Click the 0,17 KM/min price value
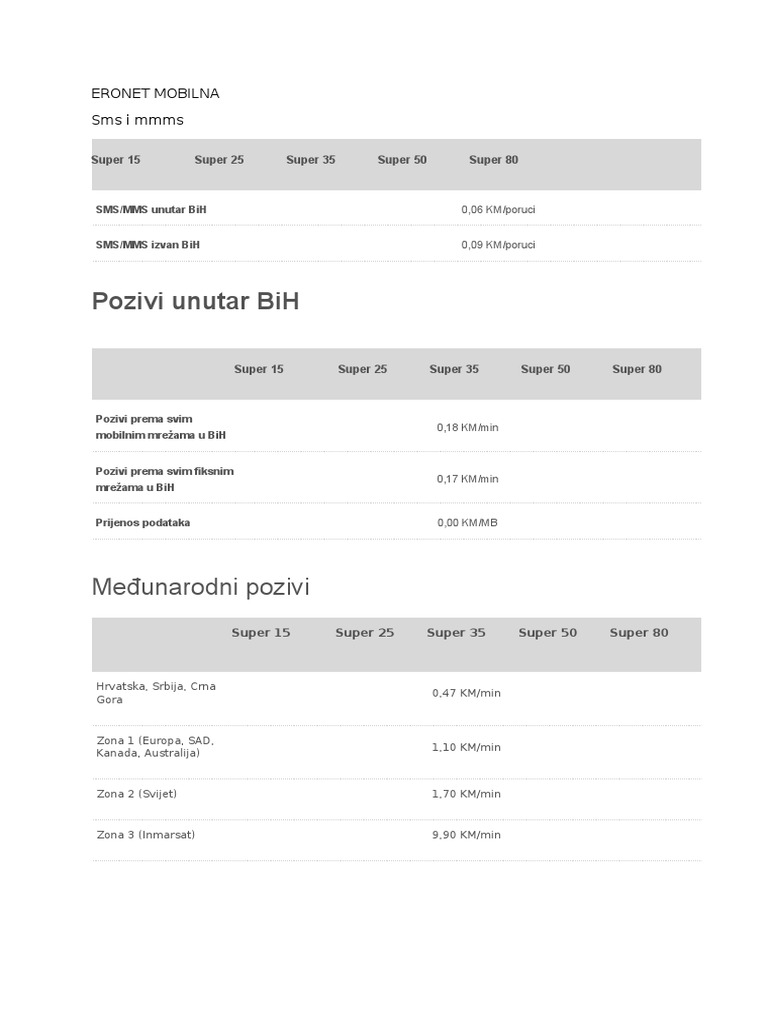 467,479
